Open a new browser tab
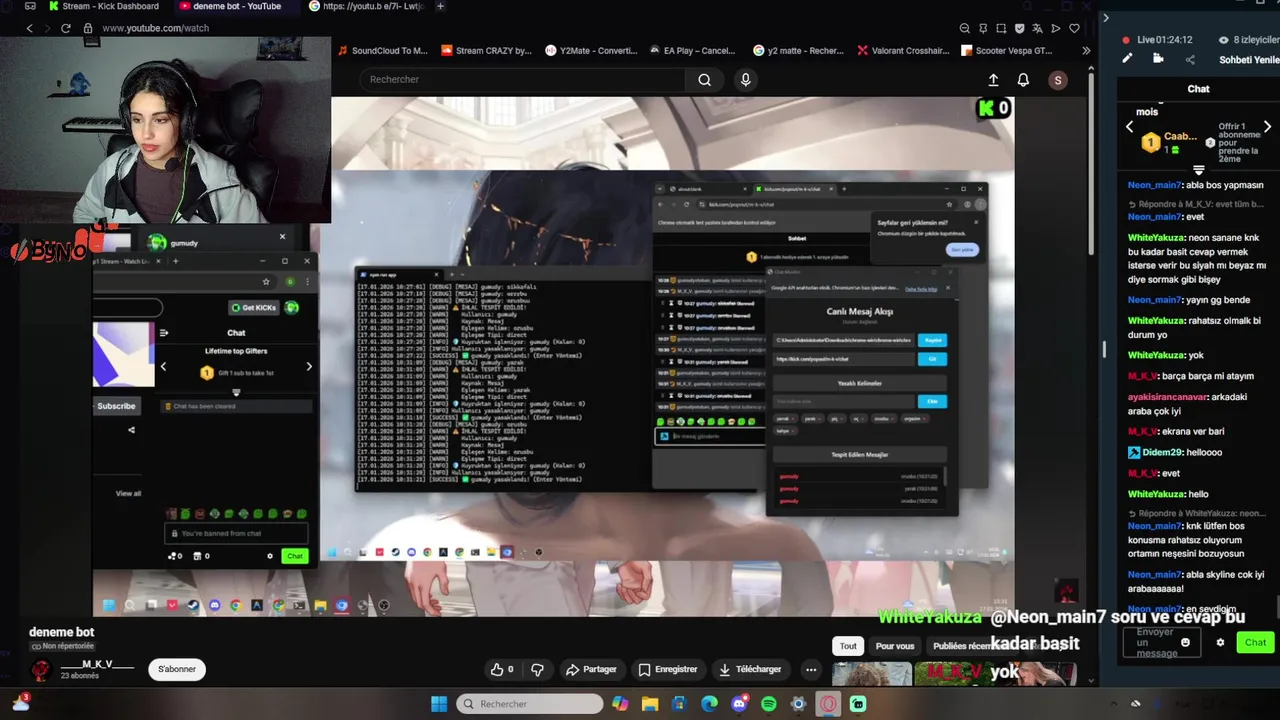Screen dimensions: 1280x720 pyautogui.click(x=441, y=6)
